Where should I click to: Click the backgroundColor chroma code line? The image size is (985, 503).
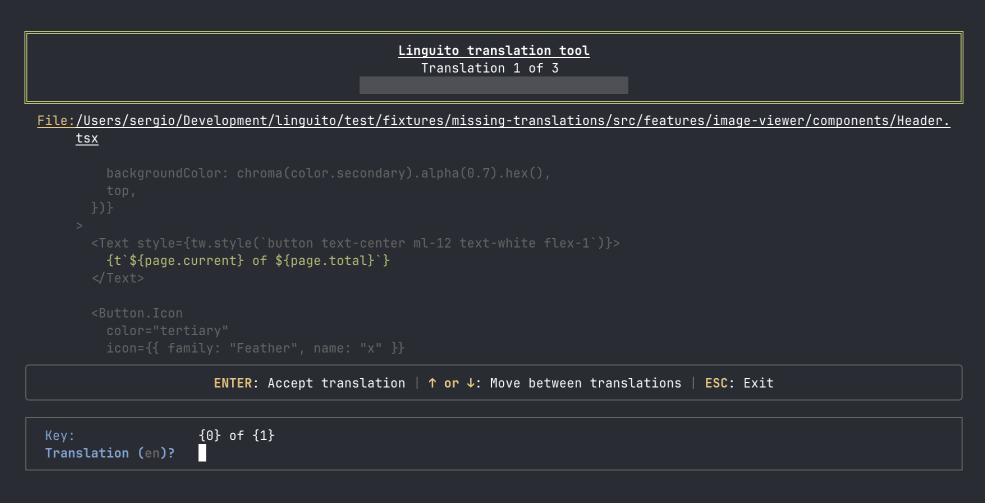coord(329,173)
